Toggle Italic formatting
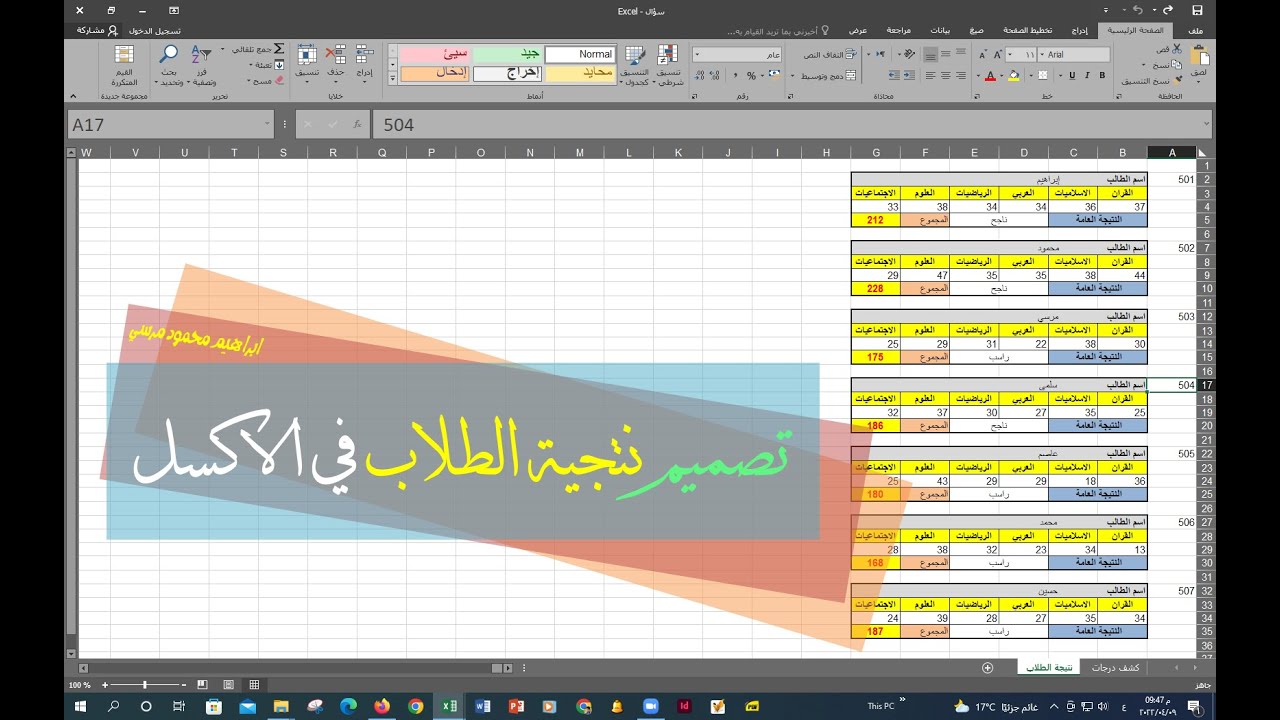This screenshot has width=1280, height=720. click(1087, 75)
